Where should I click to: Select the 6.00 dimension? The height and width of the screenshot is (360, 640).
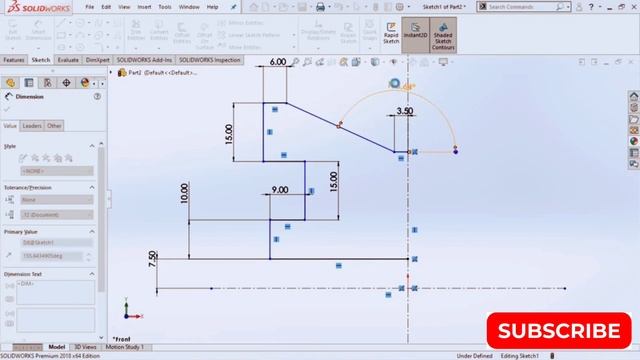pos(278,62)
